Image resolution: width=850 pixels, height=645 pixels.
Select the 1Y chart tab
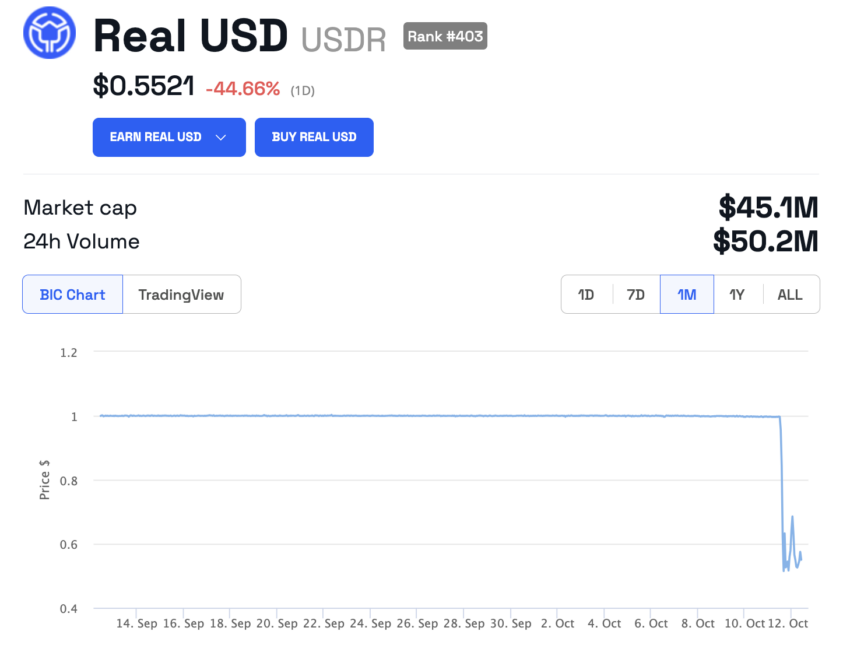[738, 294]
